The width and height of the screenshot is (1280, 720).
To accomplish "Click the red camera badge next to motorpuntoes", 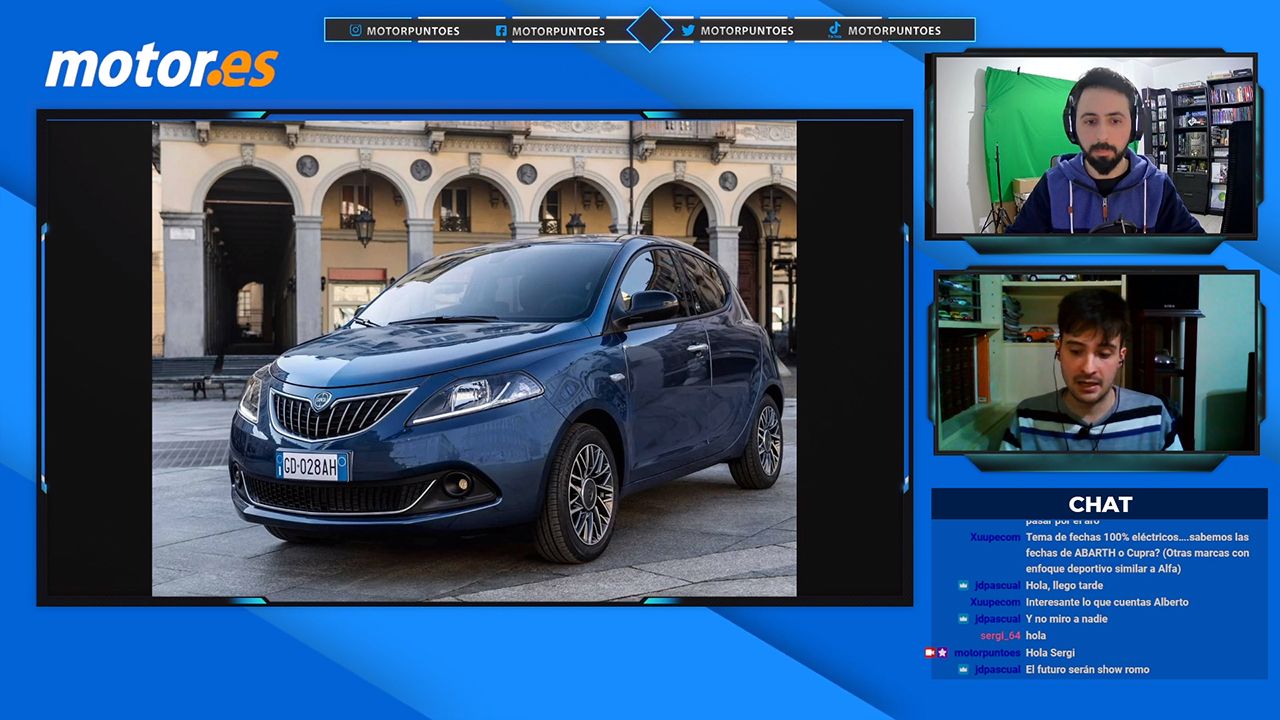I will [930, 652].
